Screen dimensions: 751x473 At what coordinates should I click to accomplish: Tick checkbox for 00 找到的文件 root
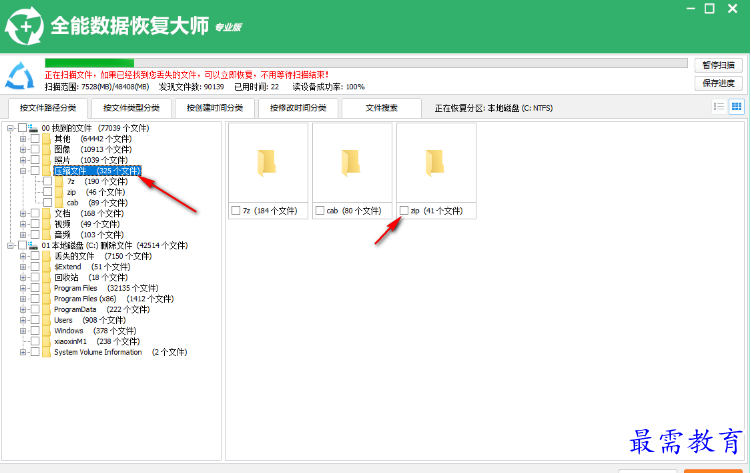tap(23, 128)
